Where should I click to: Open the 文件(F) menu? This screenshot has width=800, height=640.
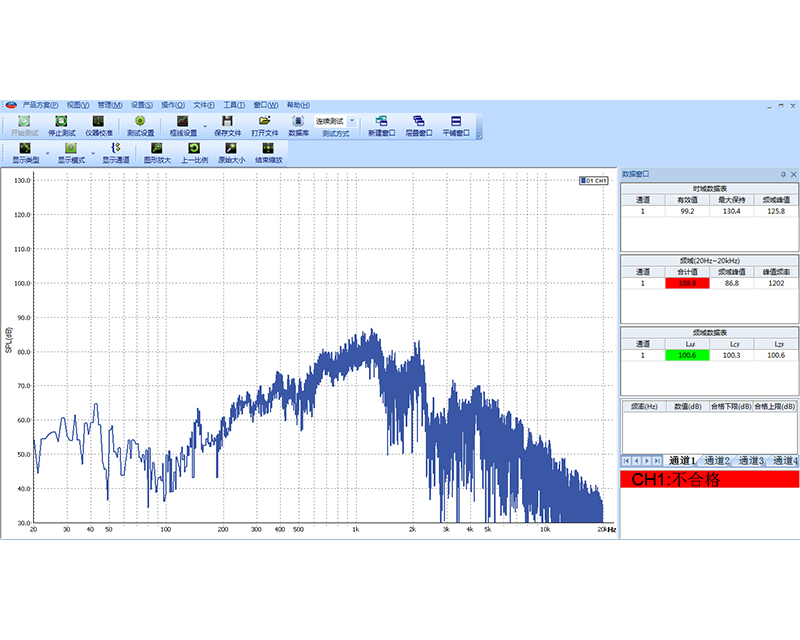[x=204, y=105]
